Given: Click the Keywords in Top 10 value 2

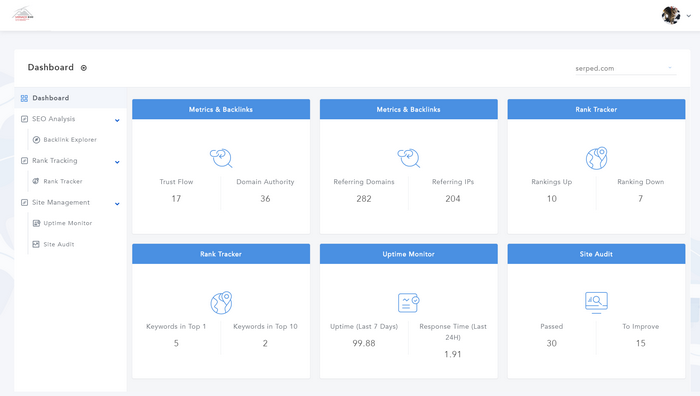Looking at the screenshot, I should [265, 343].
